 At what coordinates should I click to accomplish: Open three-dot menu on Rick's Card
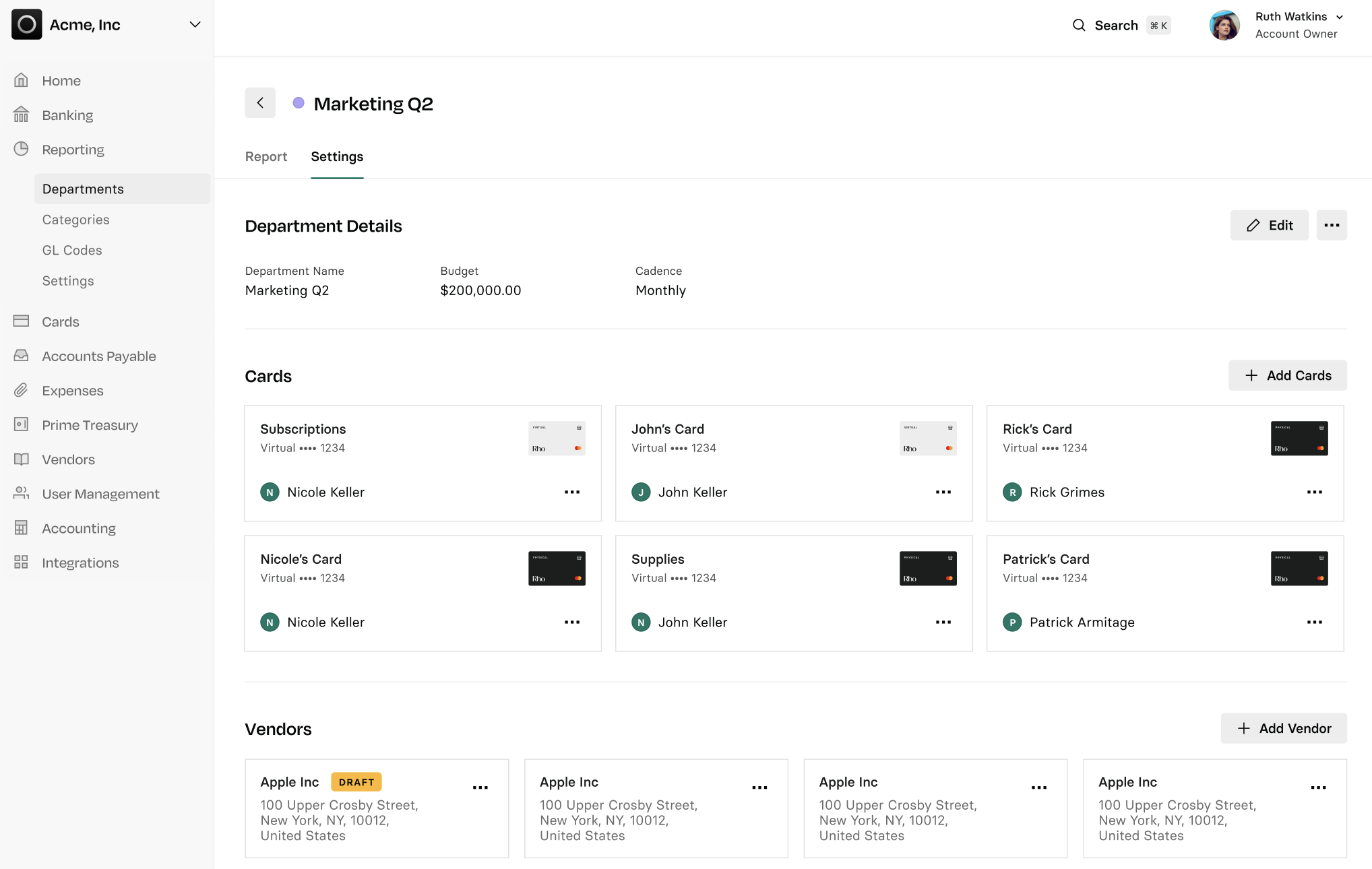click(1314, 492)
